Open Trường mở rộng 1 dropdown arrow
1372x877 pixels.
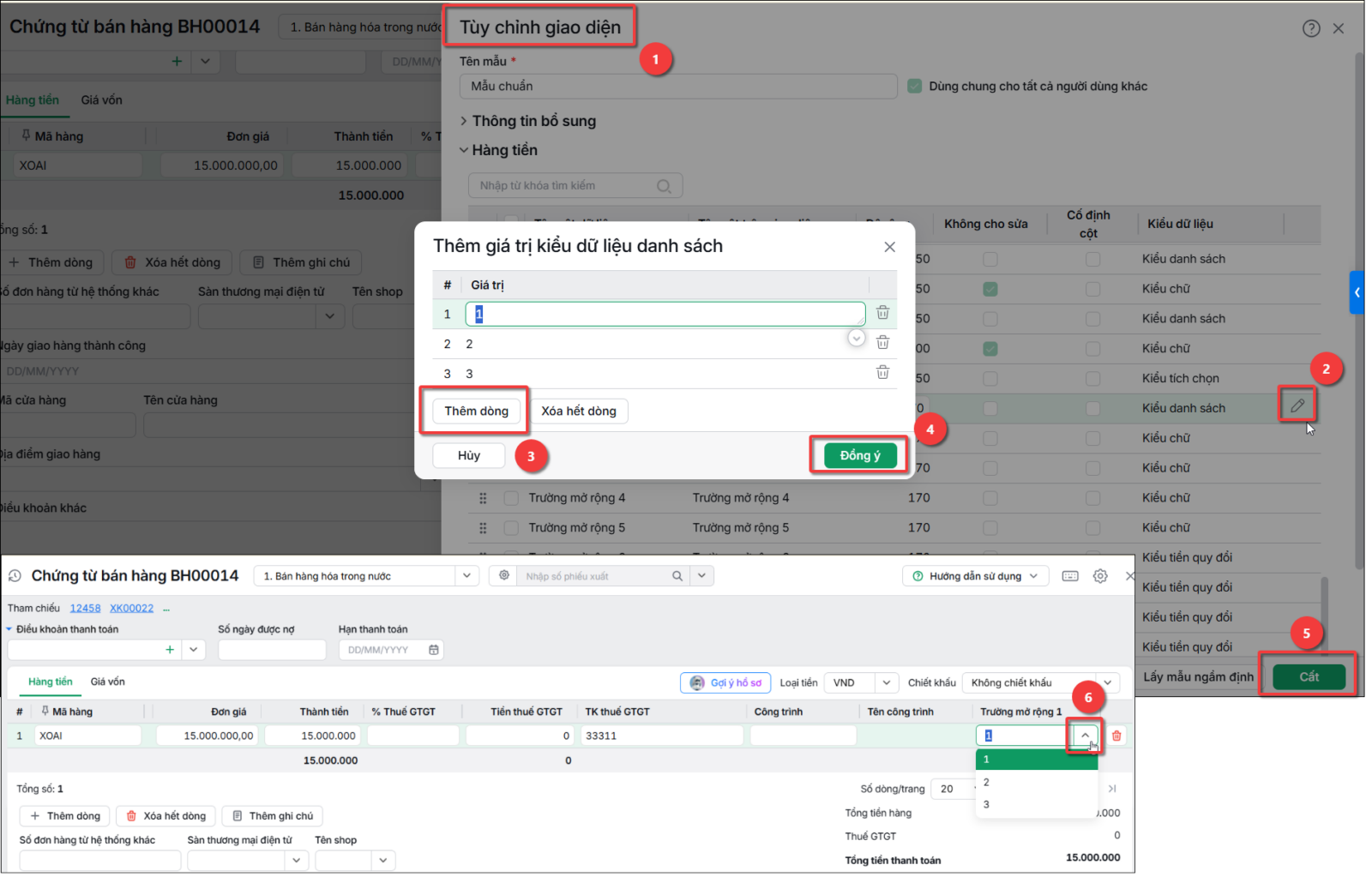tap(1085, 736)
